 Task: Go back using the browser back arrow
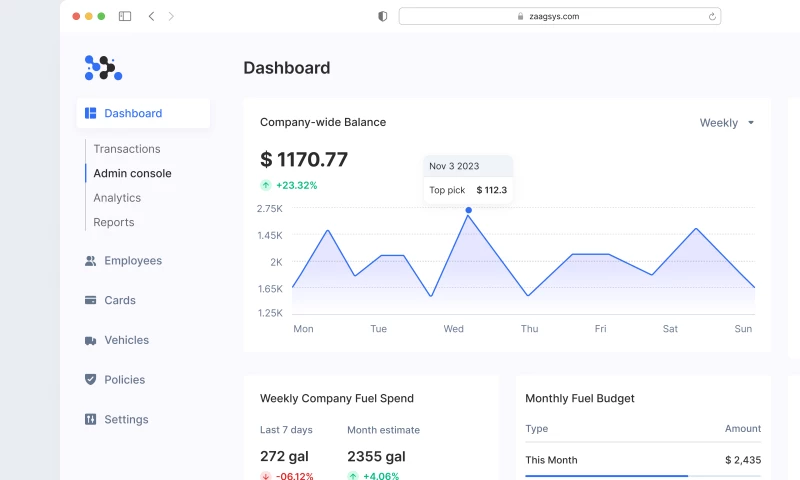[x=151, y=16]
